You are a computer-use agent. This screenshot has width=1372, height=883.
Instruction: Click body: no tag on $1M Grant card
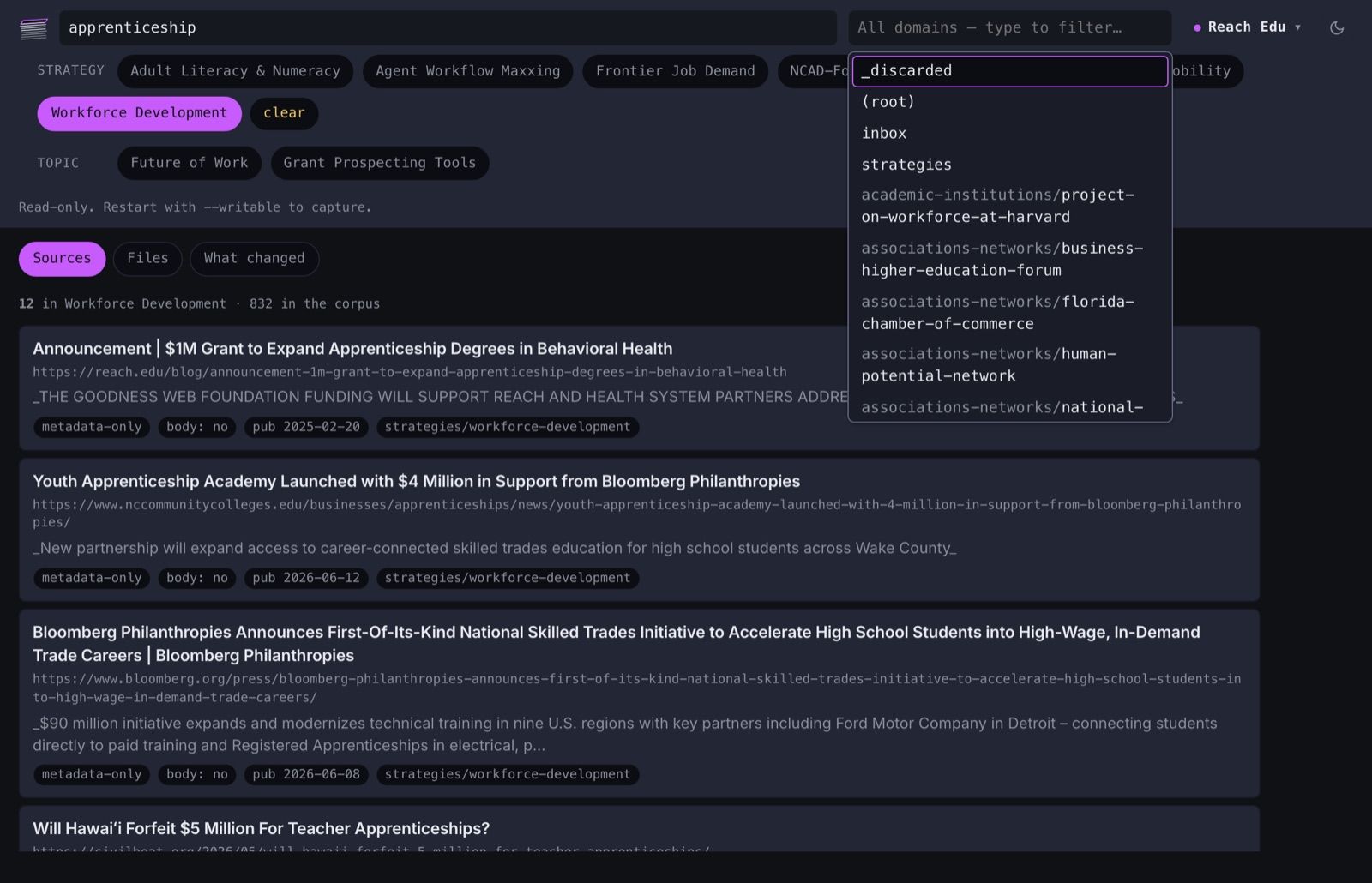point(197,427)
